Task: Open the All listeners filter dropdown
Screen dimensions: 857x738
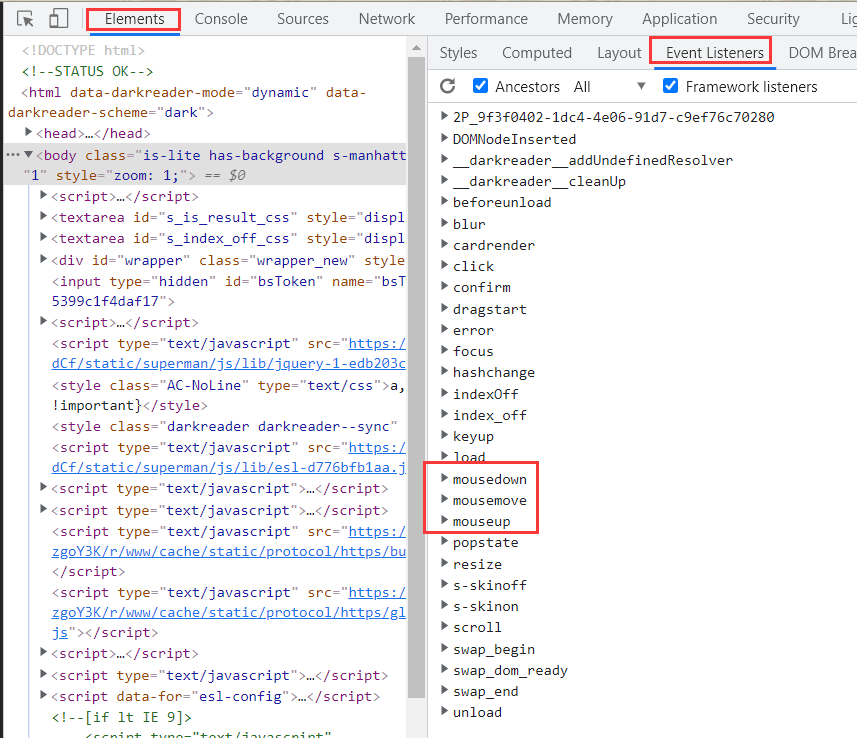Action: [610, 87]
